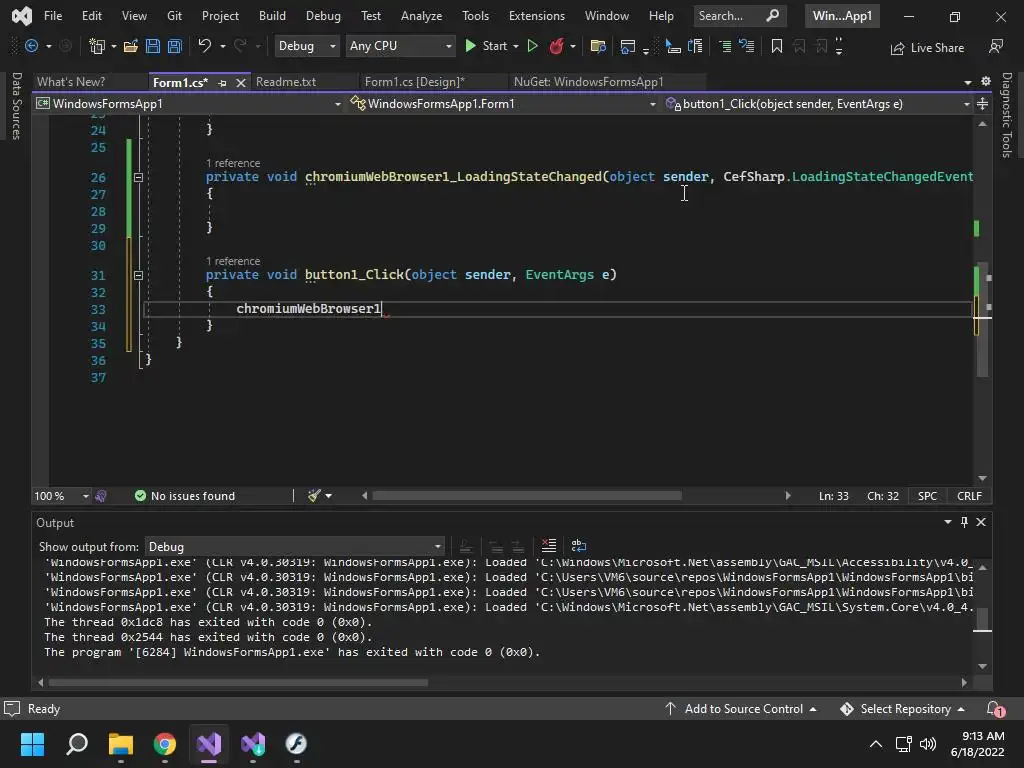Toggle word wrap in the Output panel
The height and width of the screenshot is (768, 1024).
coord(578,546)
